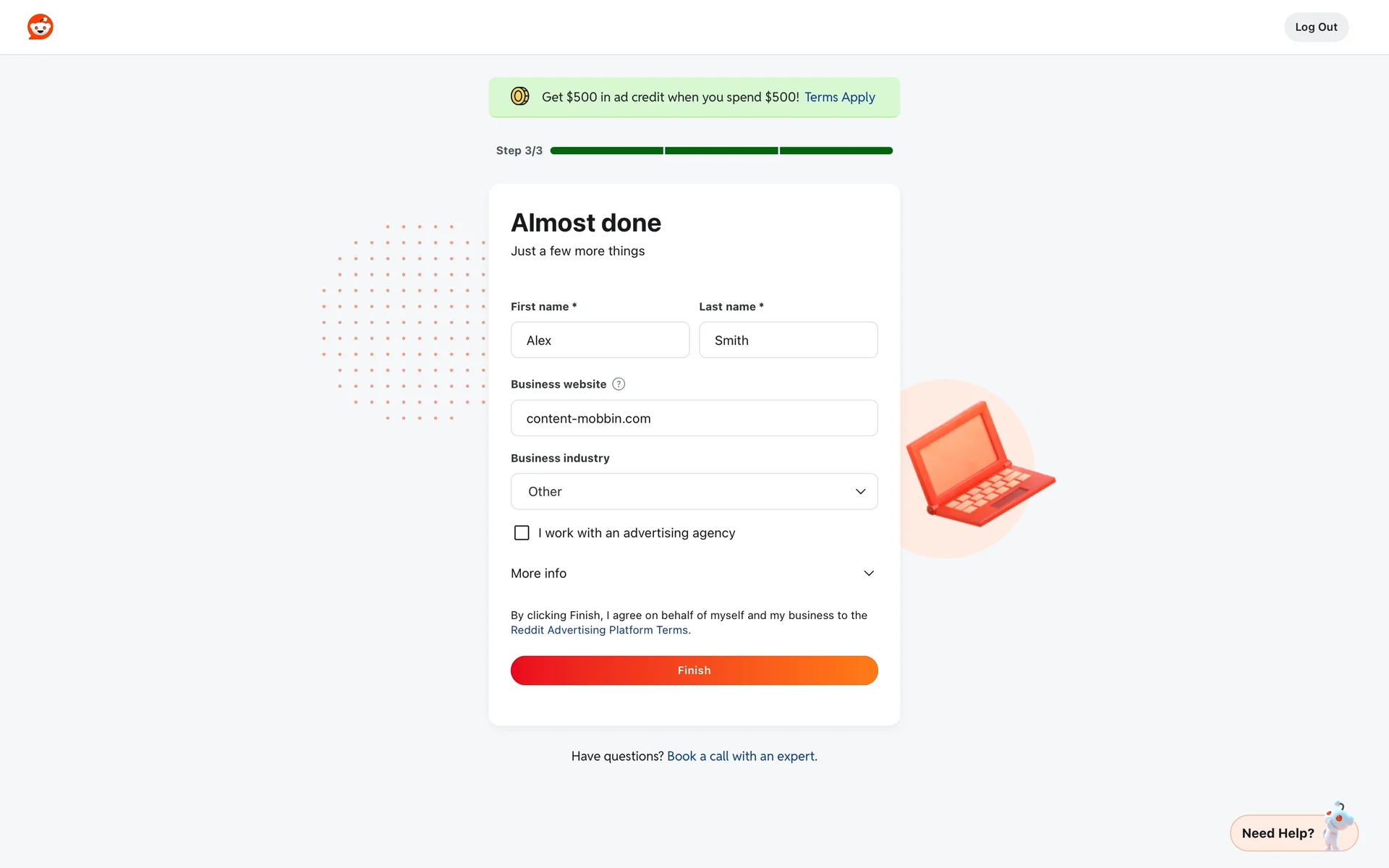The width and height of the screenshot is (1389, 868).
Task: Click the Log Out button
Action: [x=1316, y=27]
